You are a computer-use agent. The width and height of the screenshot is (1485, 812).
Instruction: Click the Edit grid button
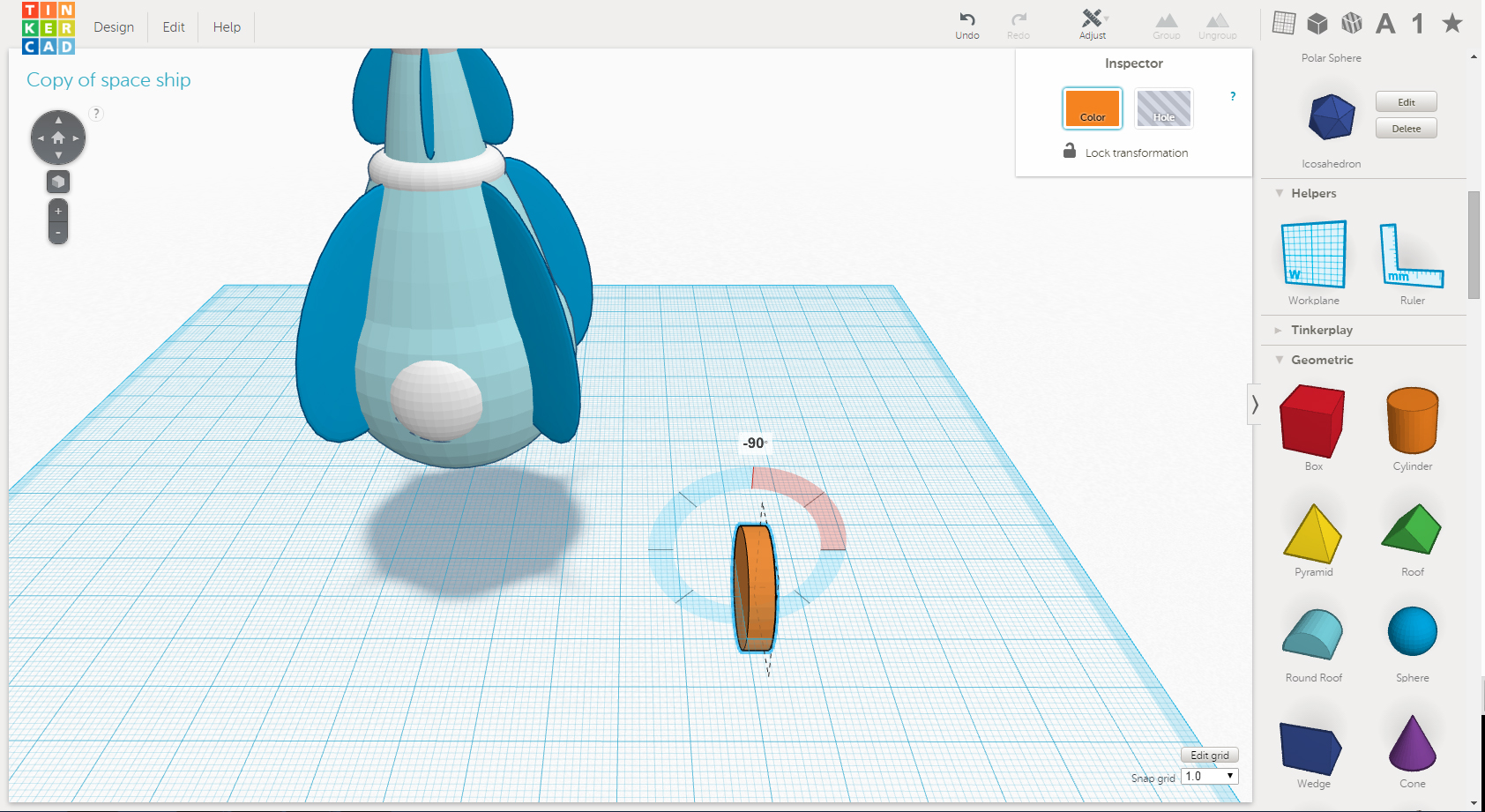[x=1210, y=756]
